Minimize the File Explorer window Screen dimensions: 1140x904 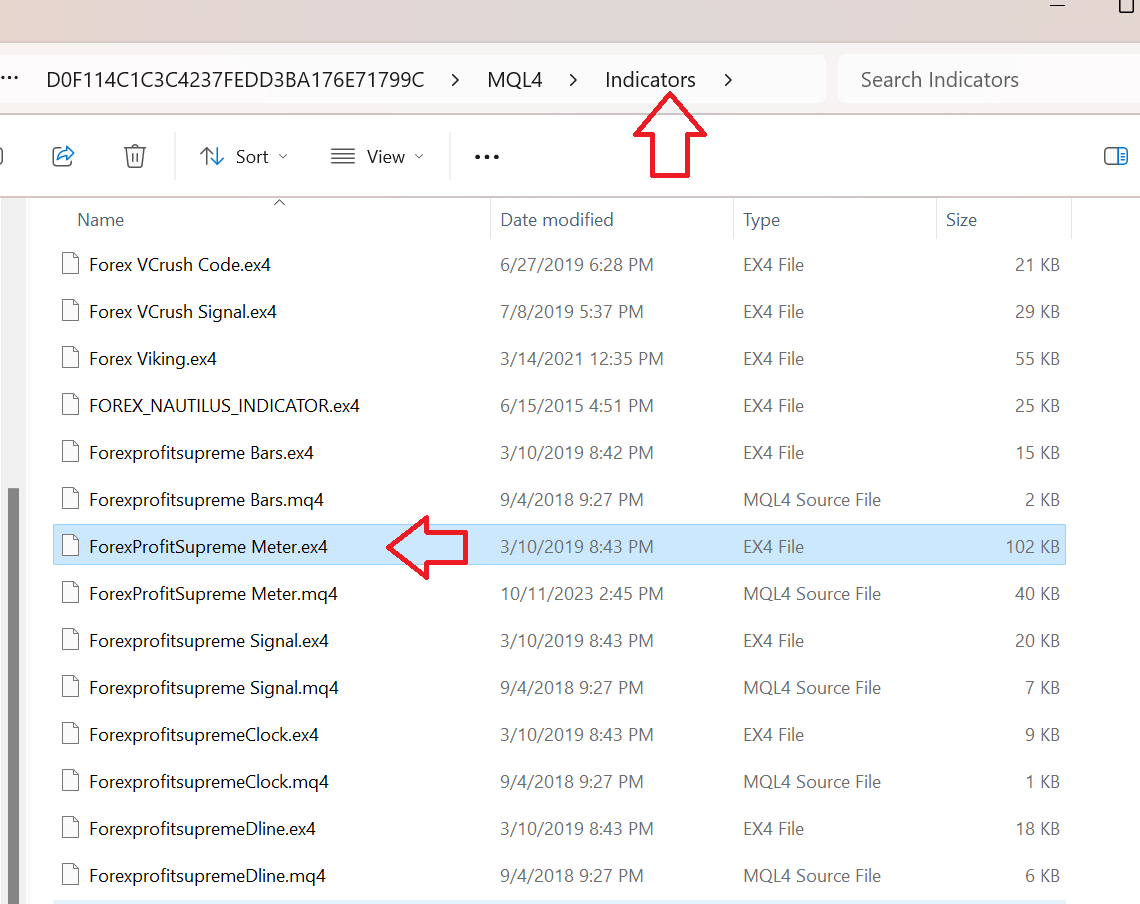[x=1058, y=6]
